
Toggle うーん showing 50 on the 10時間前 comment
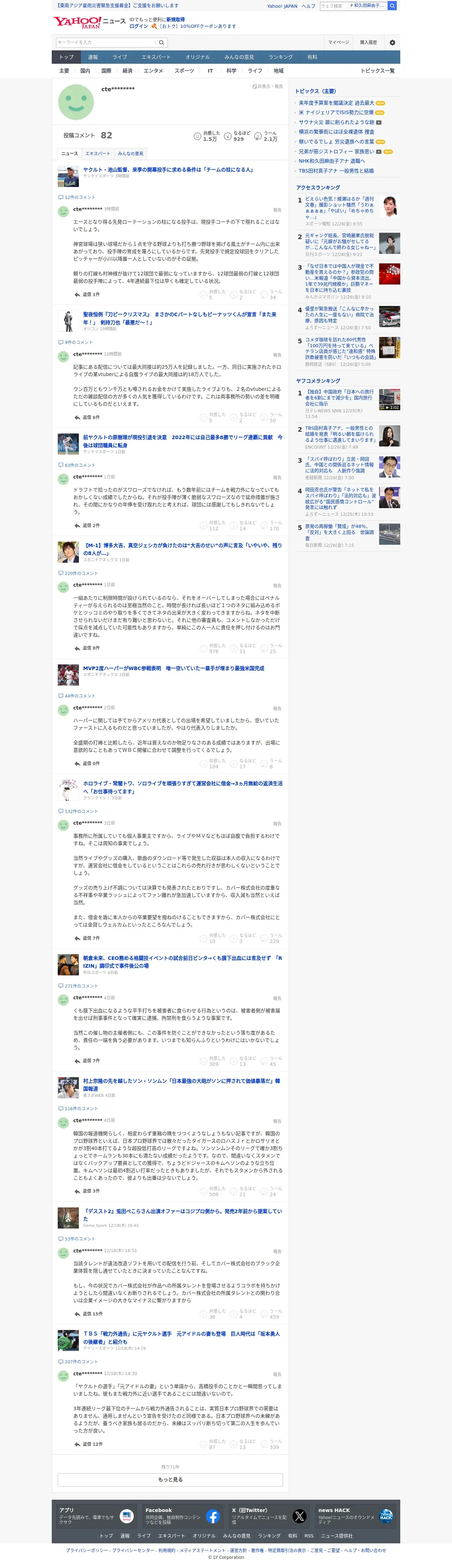(x=271, y=418)
